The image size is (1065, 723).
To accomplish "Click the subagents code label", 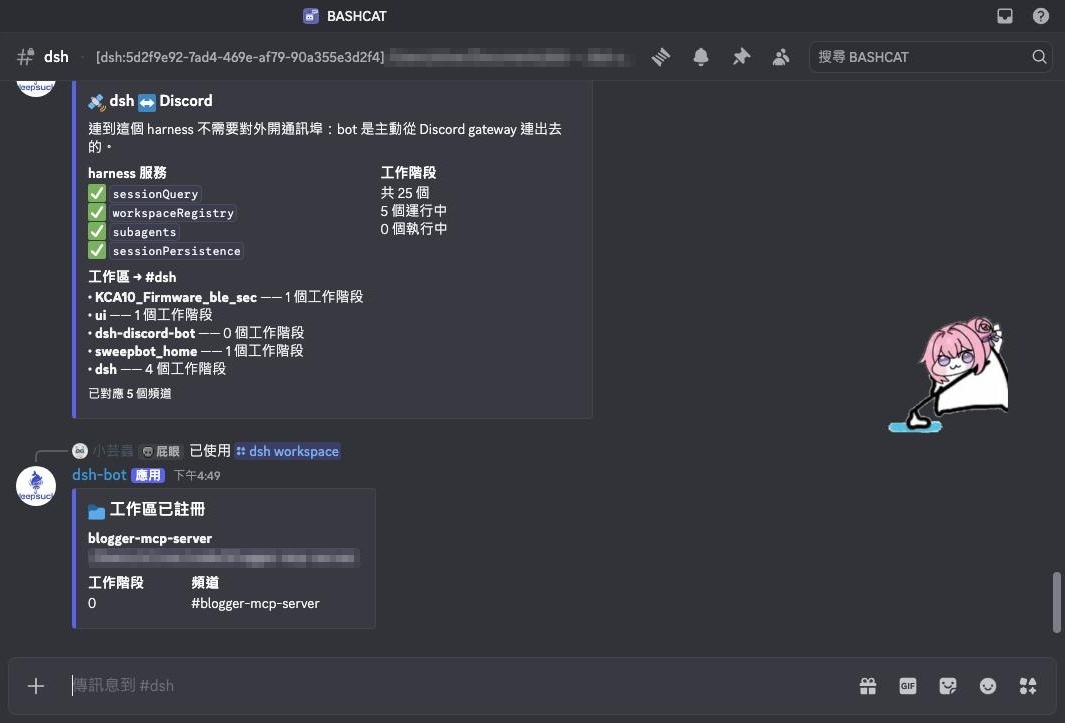I will pos(145,232).
